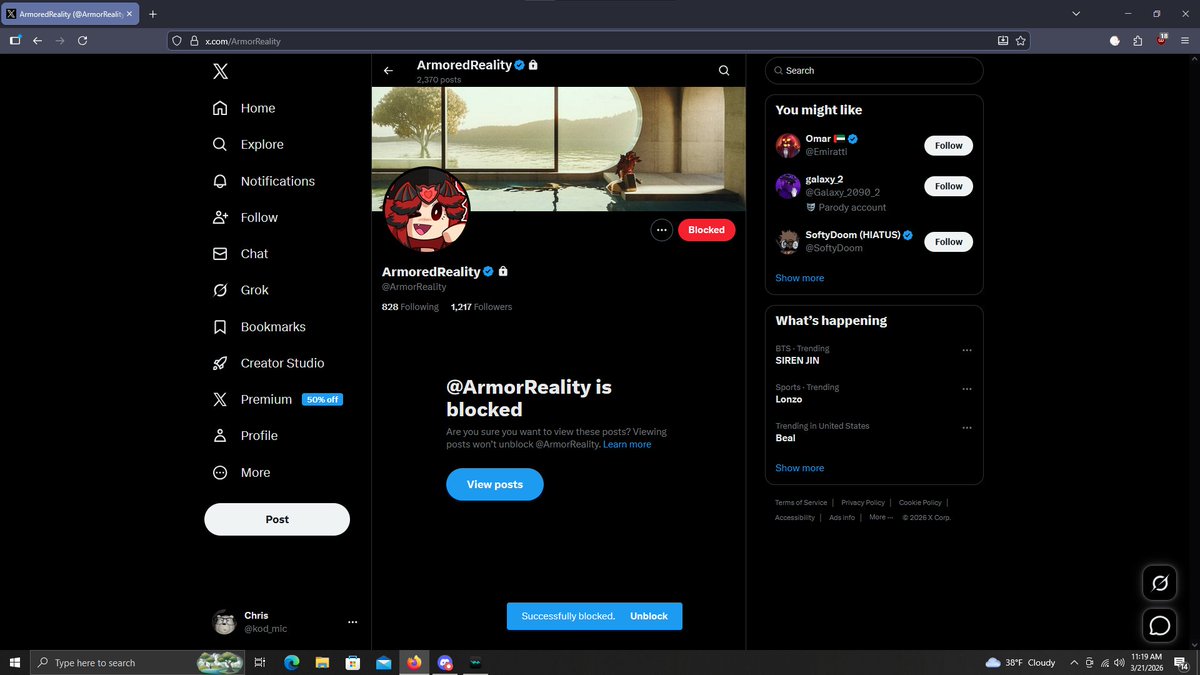Open options dots for SIREN JIN trend

(x=967, y=350)
